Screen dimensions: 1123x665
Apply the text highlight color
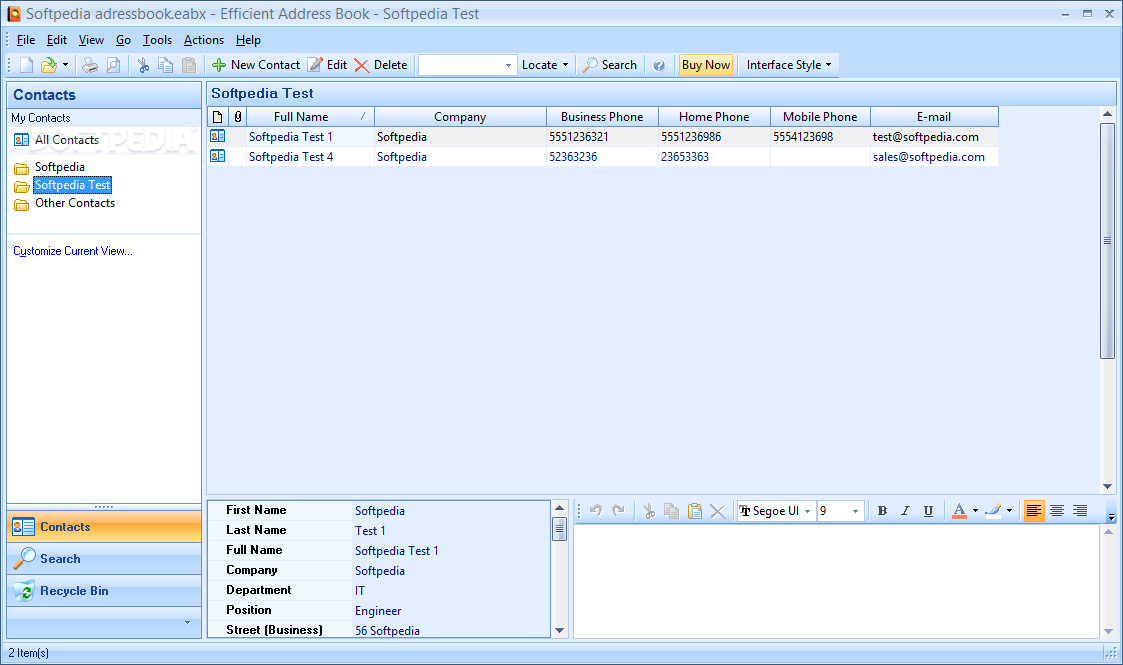993,511
